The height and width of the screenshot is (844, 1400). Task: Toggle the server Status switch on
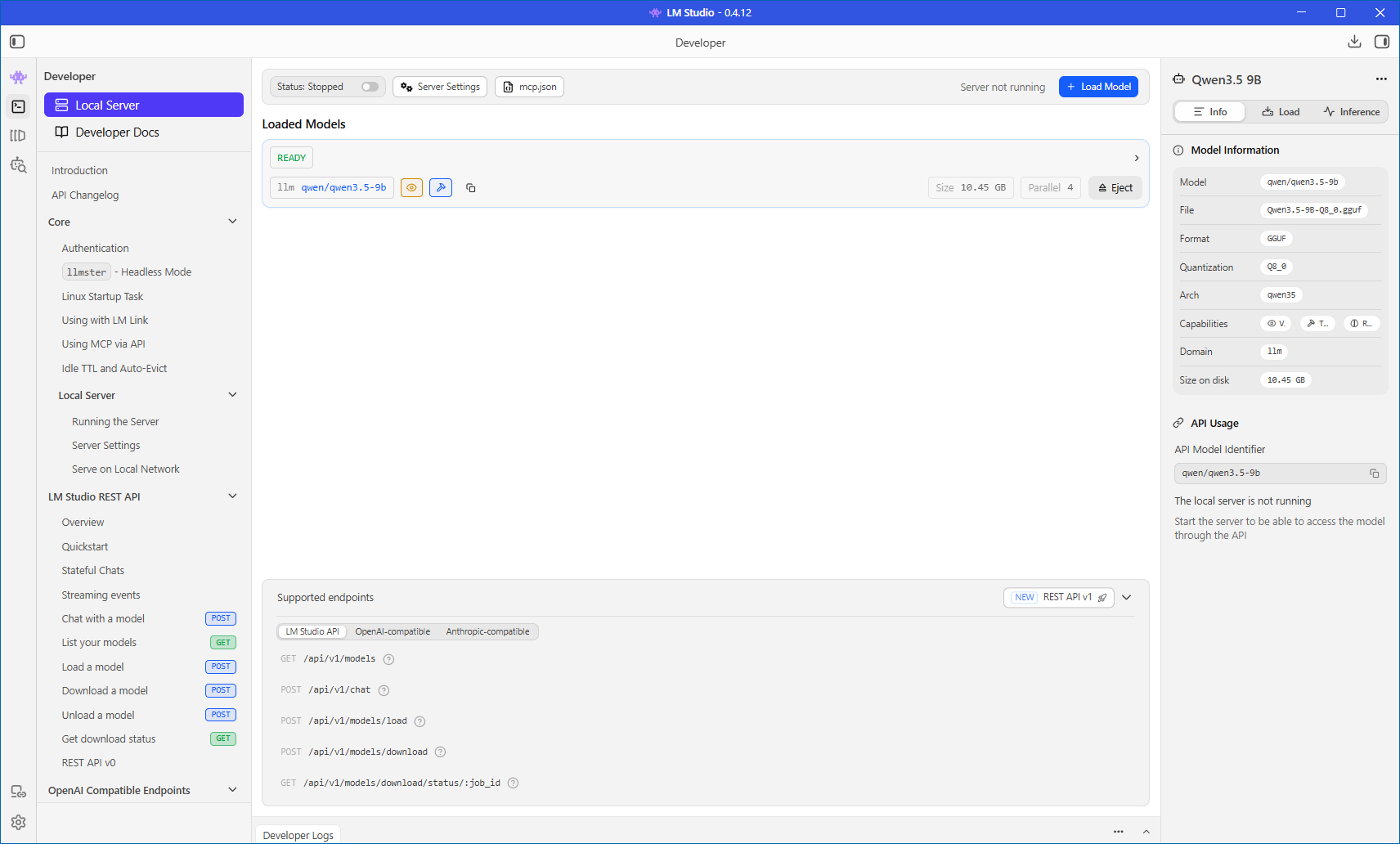pyautogui.click(x=370, y=87)
